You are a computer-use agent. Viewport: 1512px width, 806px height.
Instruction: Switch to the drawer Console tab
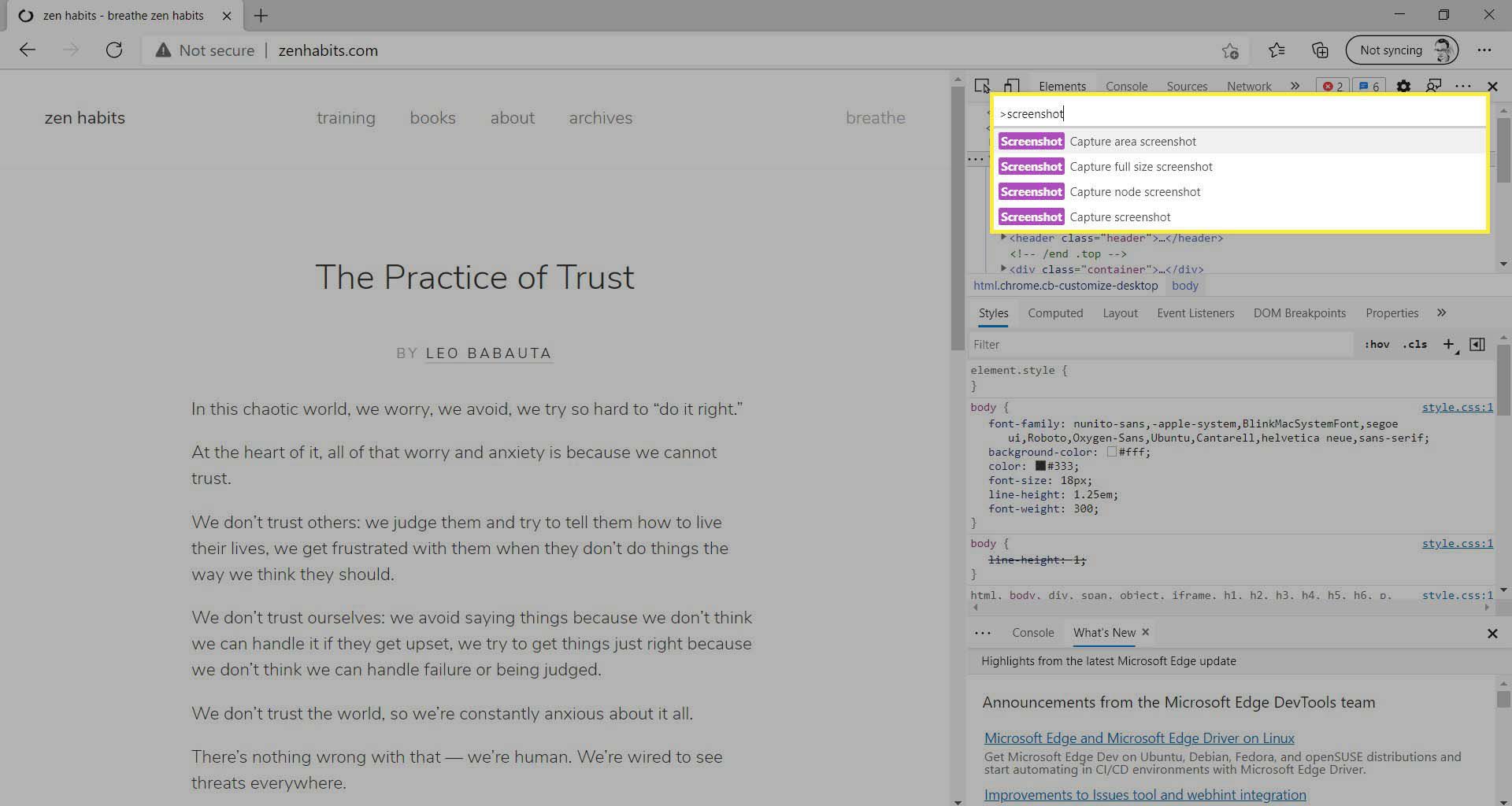pyautogui.click(x=1032, y=633)
